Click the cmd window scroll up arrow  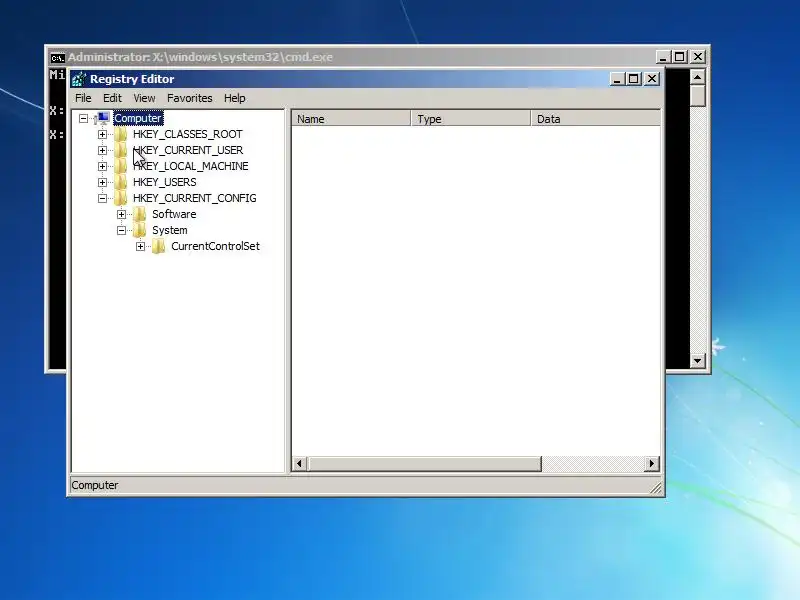(x=697, y=77)
